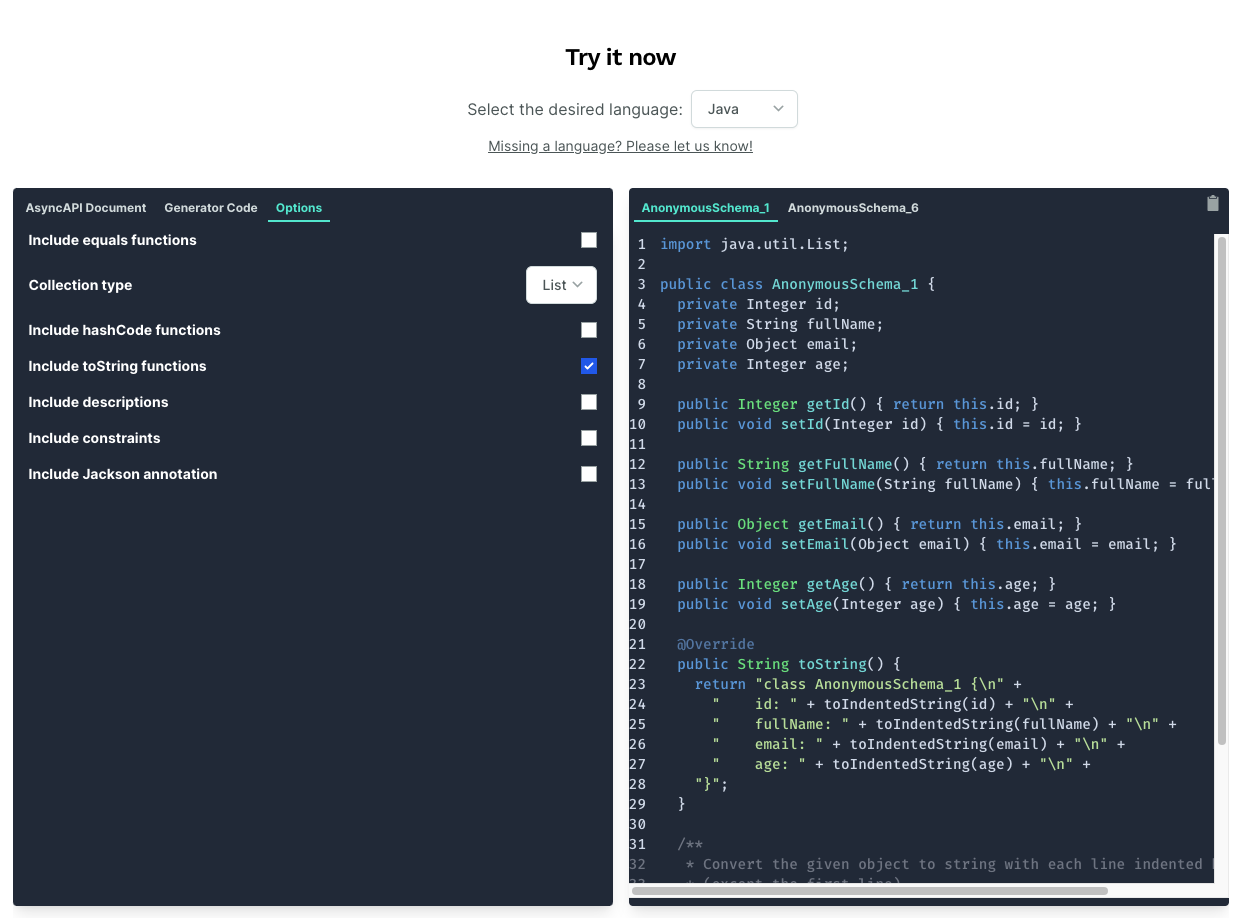
Task: Click public String toString() line
Action: (789, 664)
